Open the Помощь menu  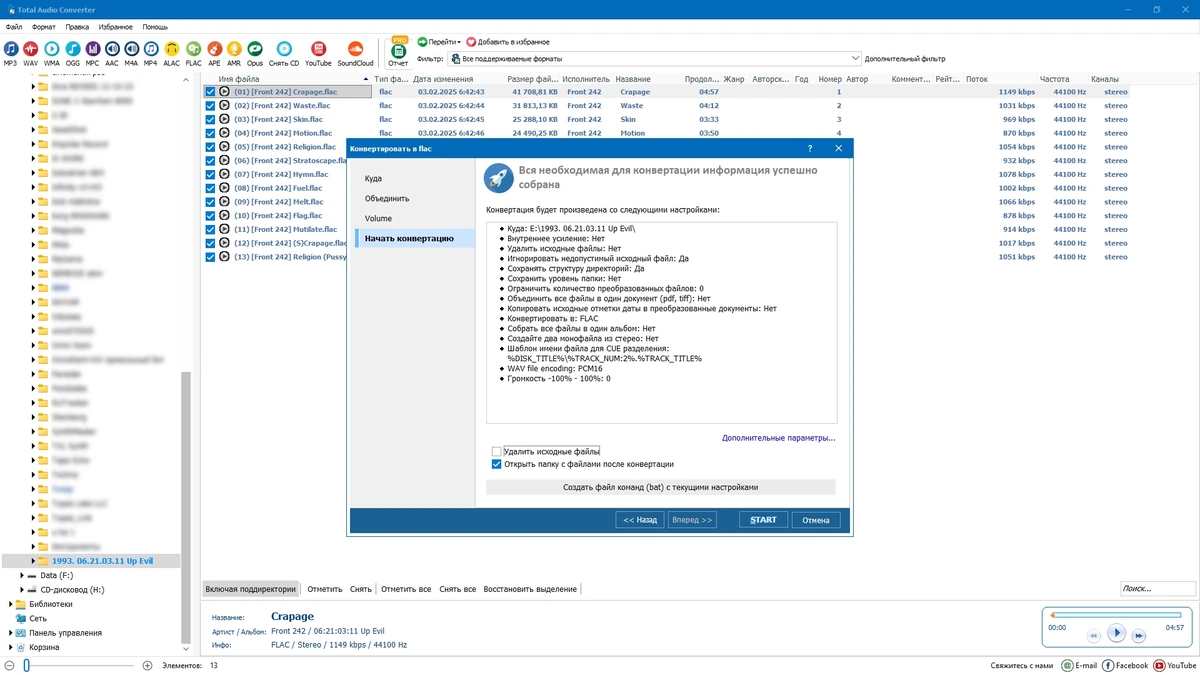pos(155,27)
